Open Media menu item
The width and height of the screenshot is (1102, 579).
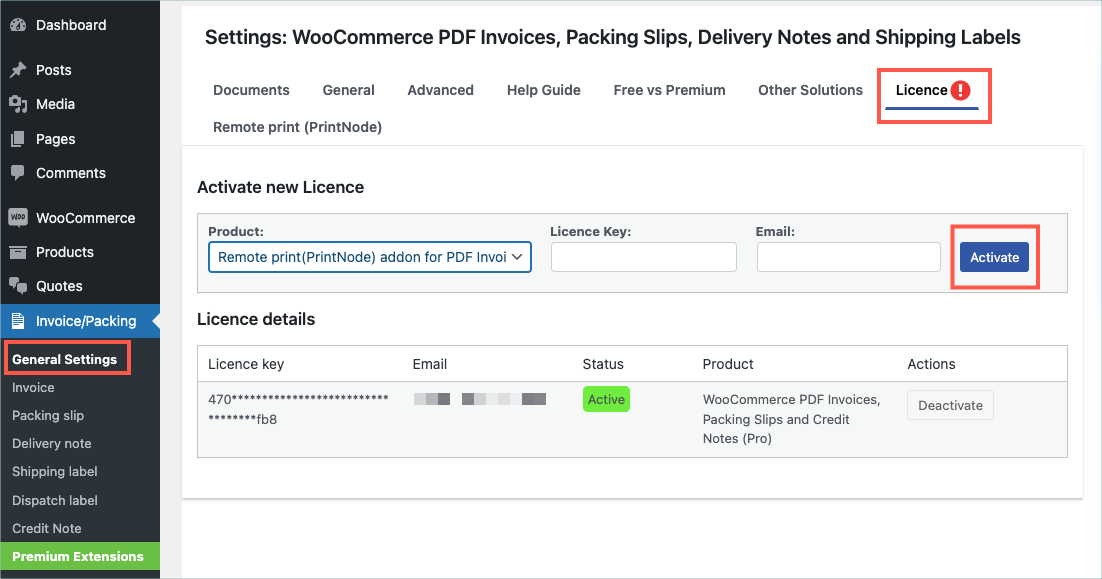pyautogui.click(x=55, y=104)
